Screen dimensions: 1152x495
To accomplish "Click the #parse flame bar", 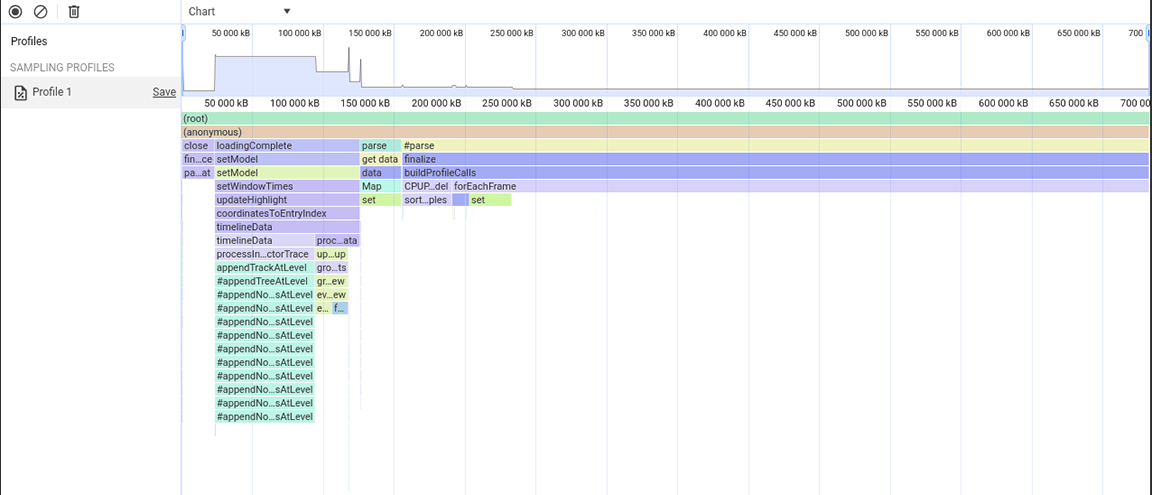I will click(775, 146).
